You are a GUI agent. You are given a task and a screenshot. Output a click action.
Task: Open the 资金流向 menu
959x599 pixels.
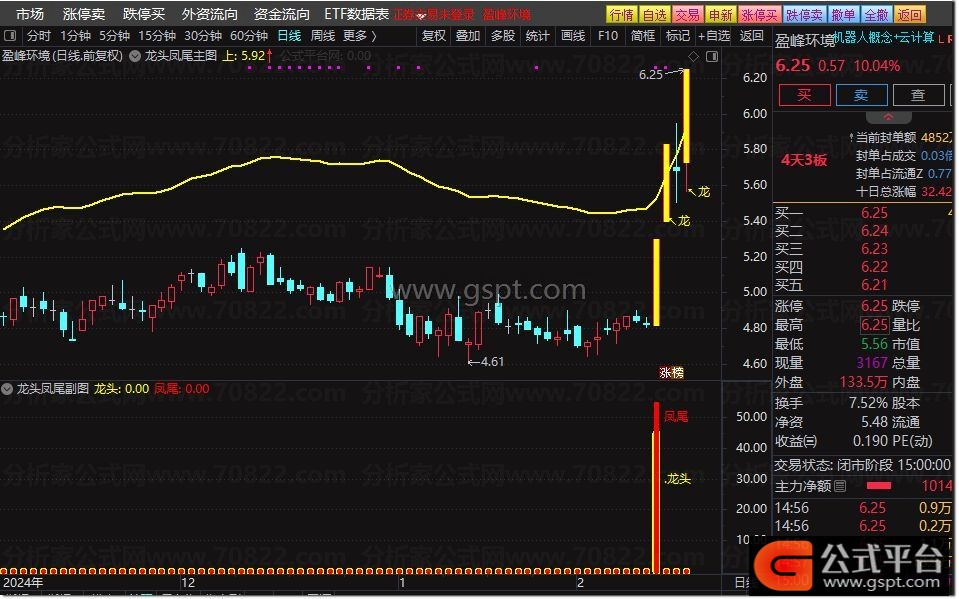[x=281, y=14]
